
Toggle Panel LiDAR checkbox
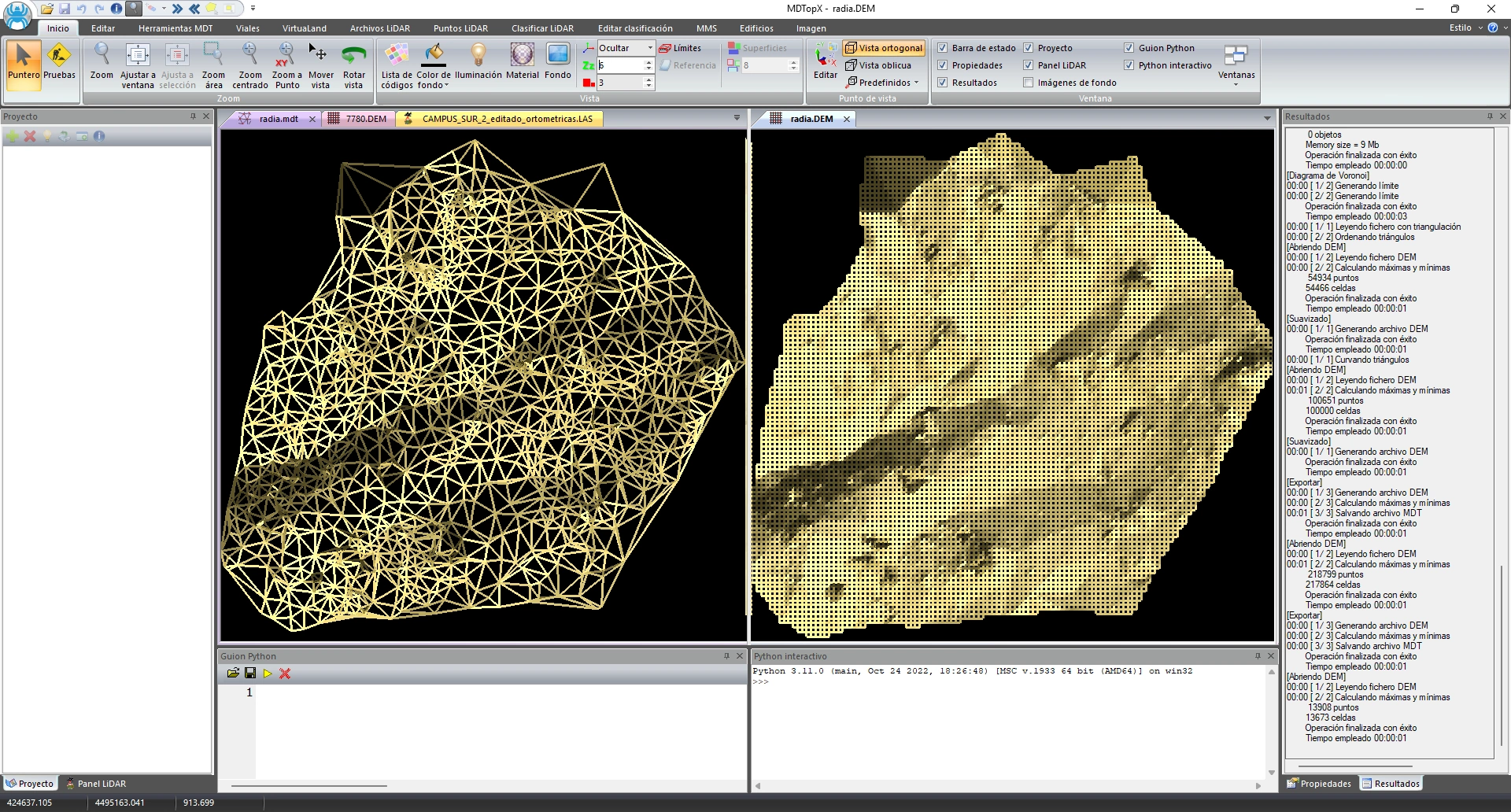click(x=1028, y=65)
